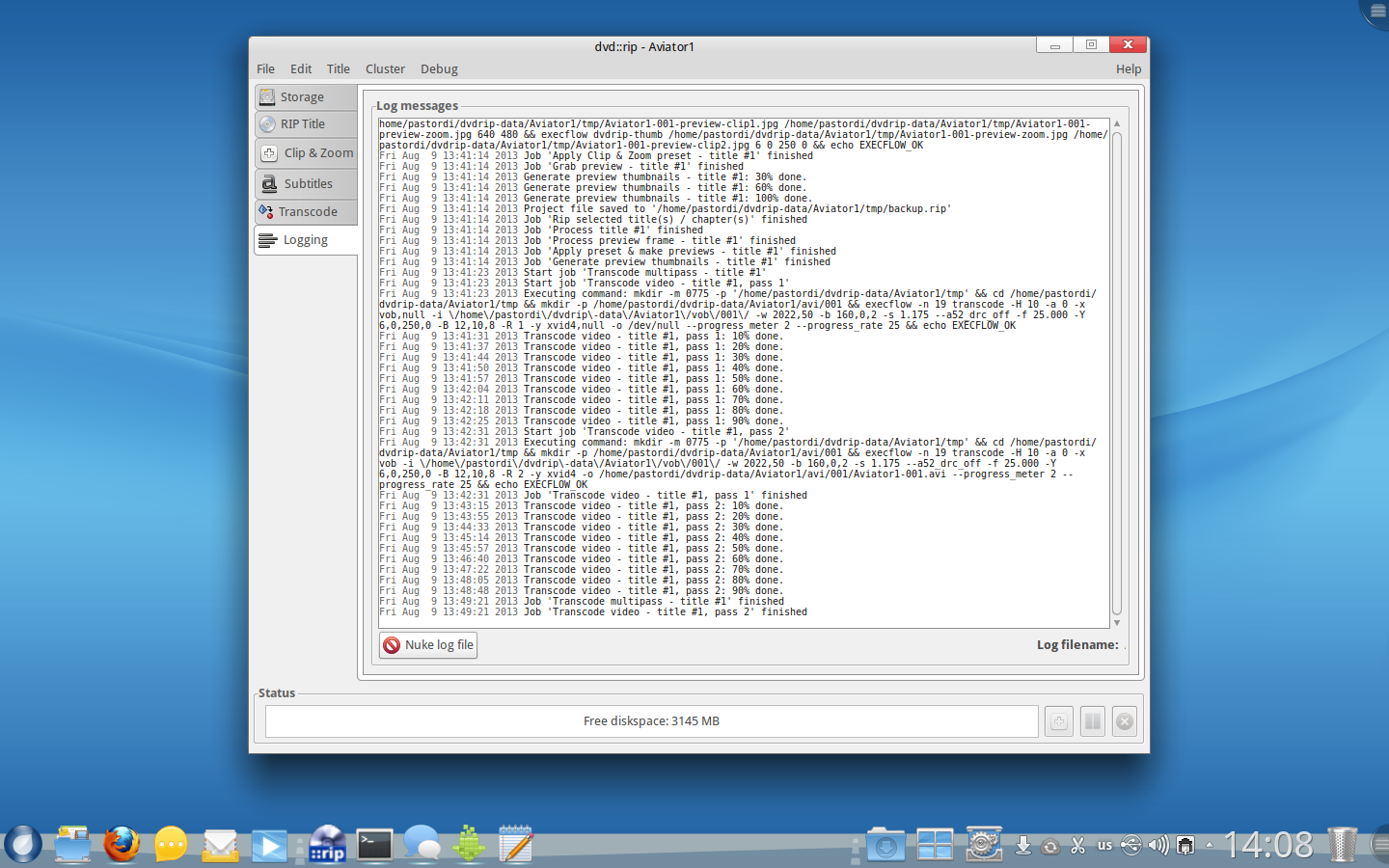Minimize the dvd::rip window

pos(1055,45)
